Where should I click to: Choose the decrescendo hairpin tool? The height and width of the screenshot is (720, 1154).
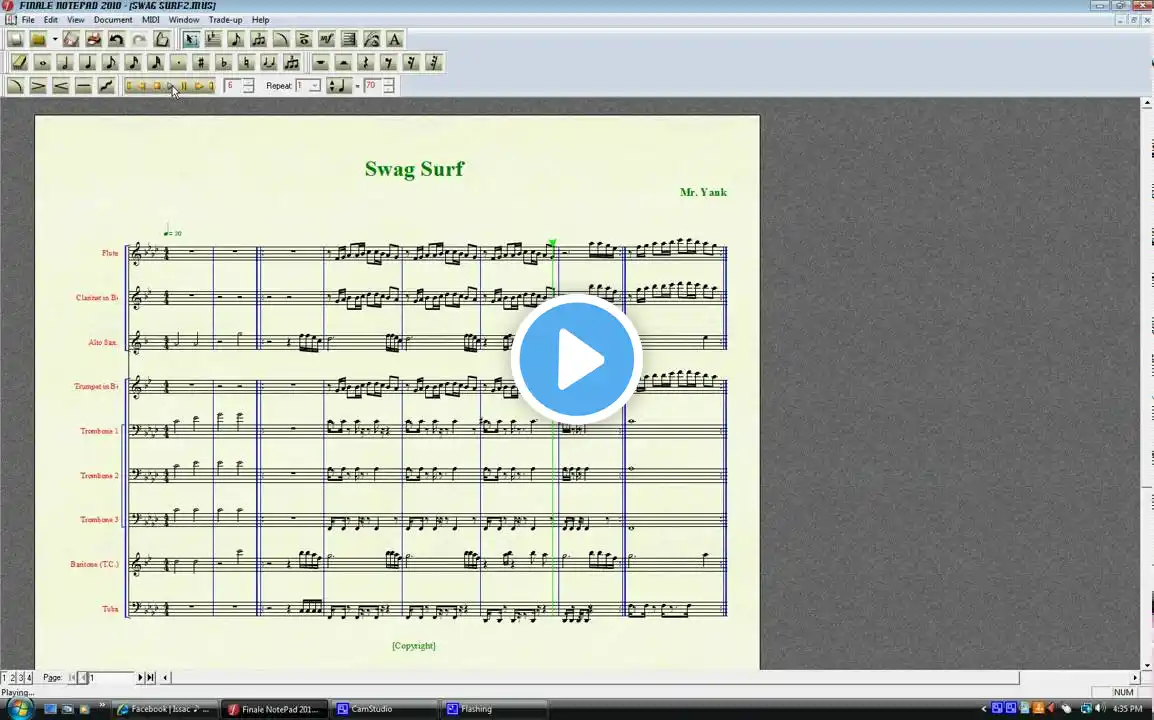[38, 86]
